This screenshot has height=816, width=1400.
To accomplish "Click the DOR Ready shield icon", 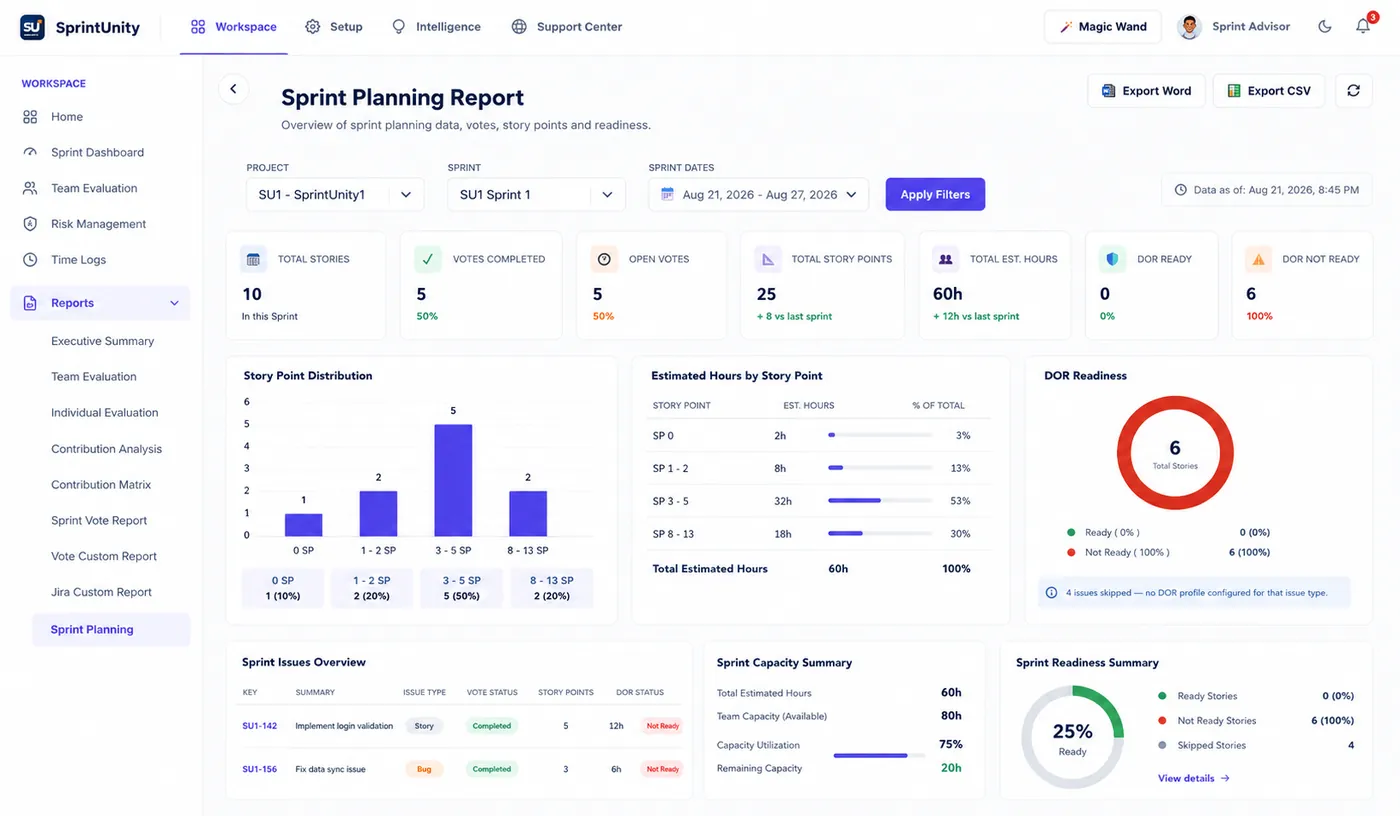I will pyautogui.click(x=1112, y=259).
